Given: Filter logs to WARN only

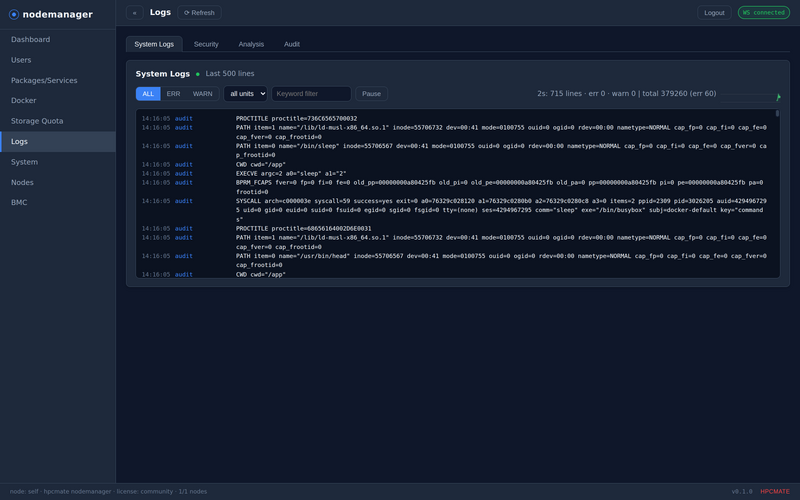Looking at the screenshot, I should coord(203,94).
